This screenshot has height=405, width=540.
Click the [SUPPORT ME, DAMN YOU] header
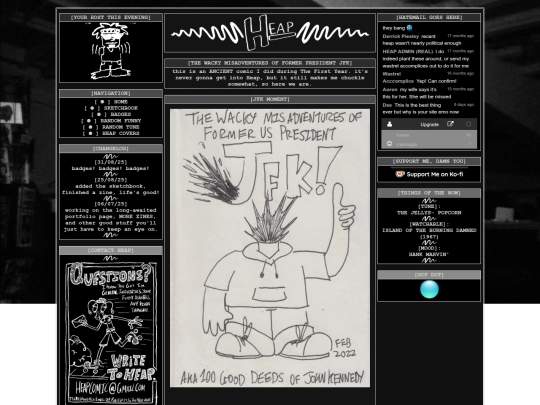[x=429, y=161]
